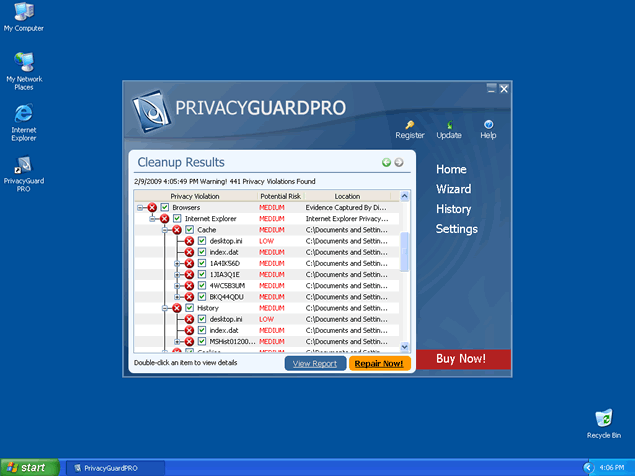This screenshot has width=635, height=476.
Task: Click the Register key icon
Action: click(410, 124)
